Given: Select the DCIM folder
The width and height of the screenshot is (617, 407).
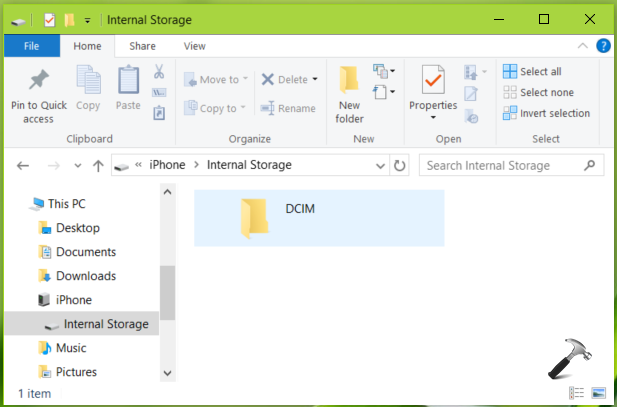Looking at the screenshot, I should click(x=319, y=218).
